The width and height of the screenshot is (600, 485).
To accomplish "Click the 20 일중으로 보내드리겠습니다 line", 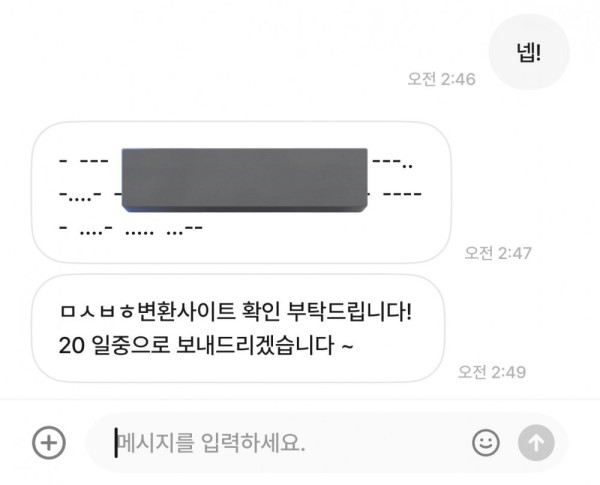I will (206, 345).
